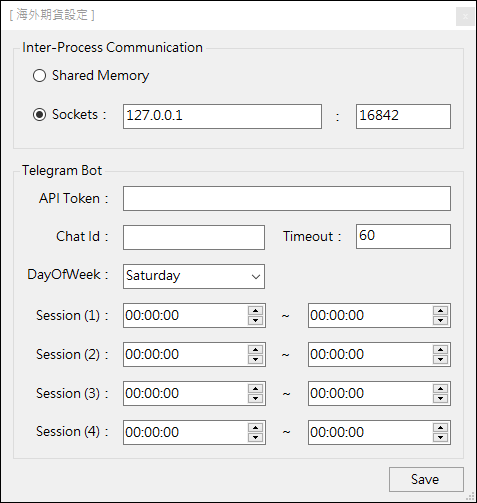The width and height of the screenshot is (477, 503).
Task: Decrease Session (2) end time with down arrow
Action: 440,359
